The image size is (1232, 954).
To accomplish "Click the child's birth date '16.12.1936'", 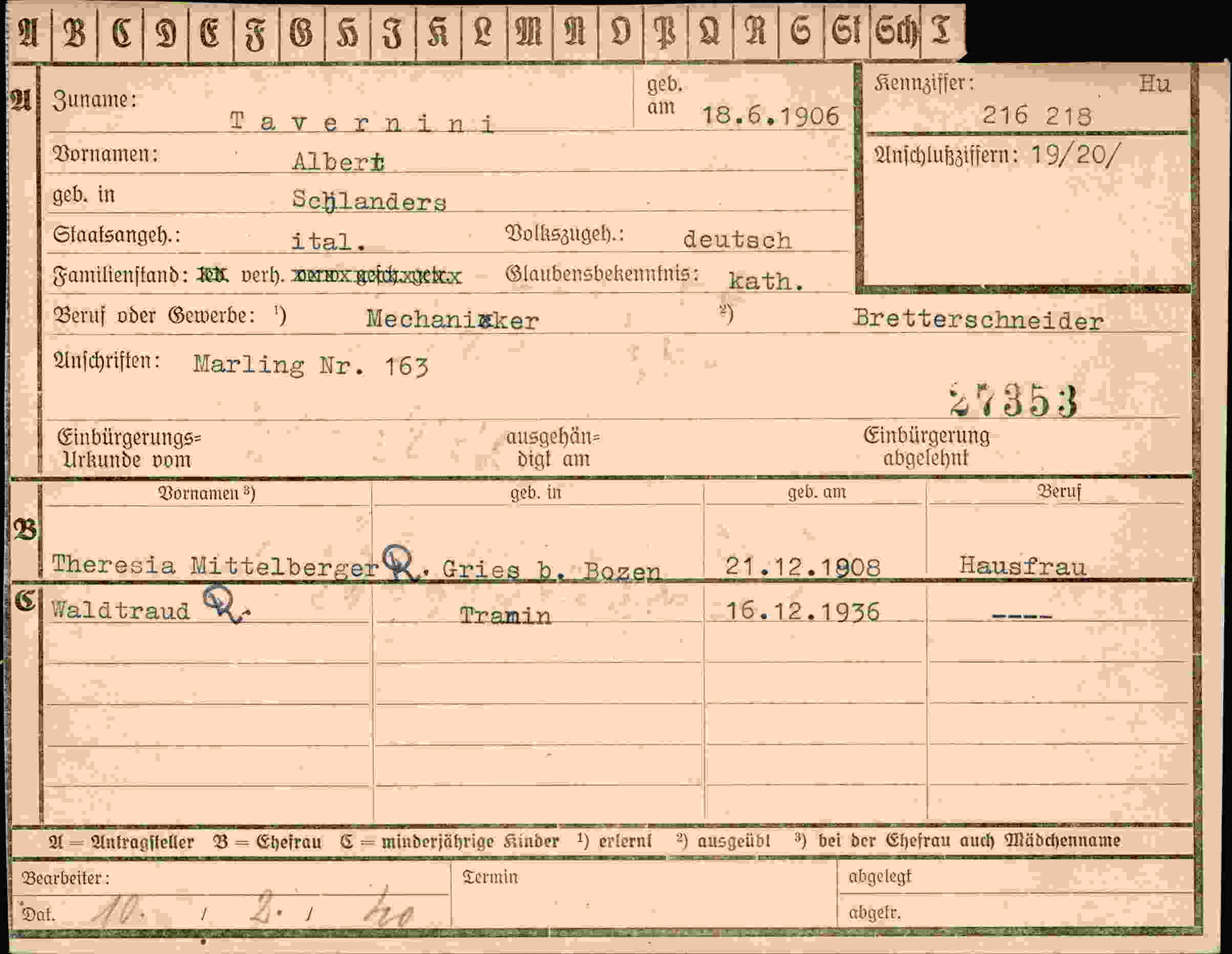I will tap(802, 611).
